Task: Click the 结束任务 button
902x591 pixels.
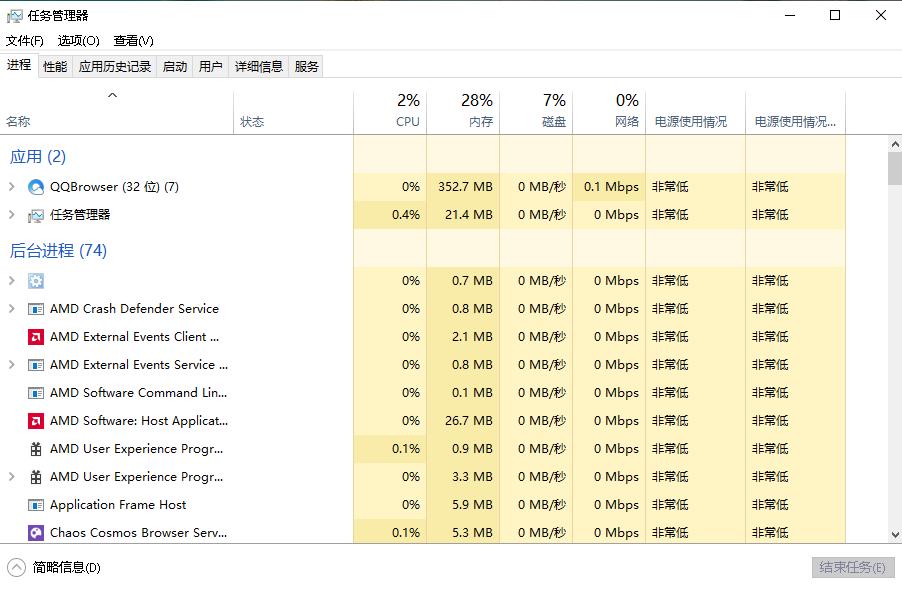Action: coord(851,567)
